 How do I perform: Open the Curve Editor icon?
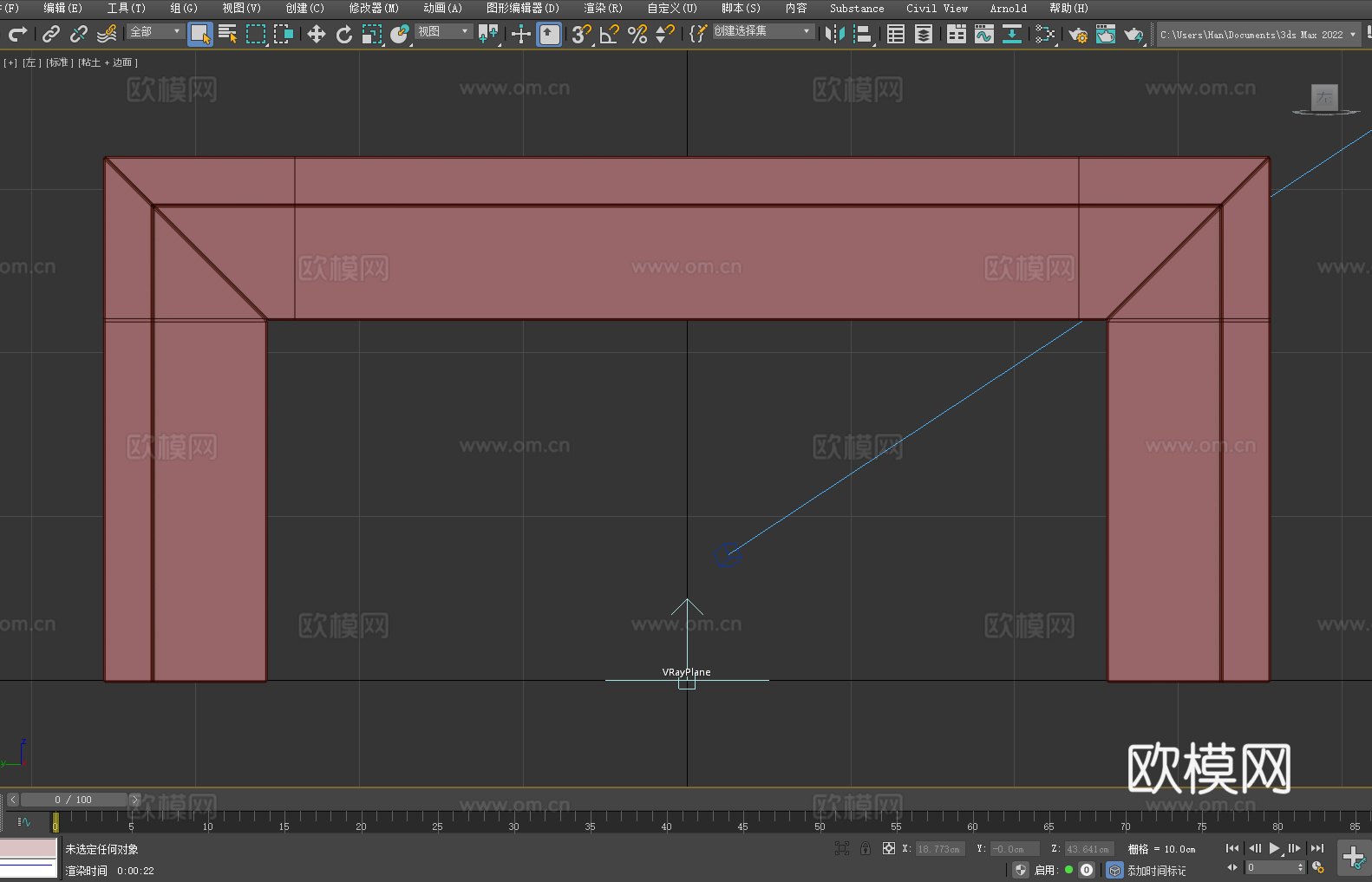click(984, 34)
